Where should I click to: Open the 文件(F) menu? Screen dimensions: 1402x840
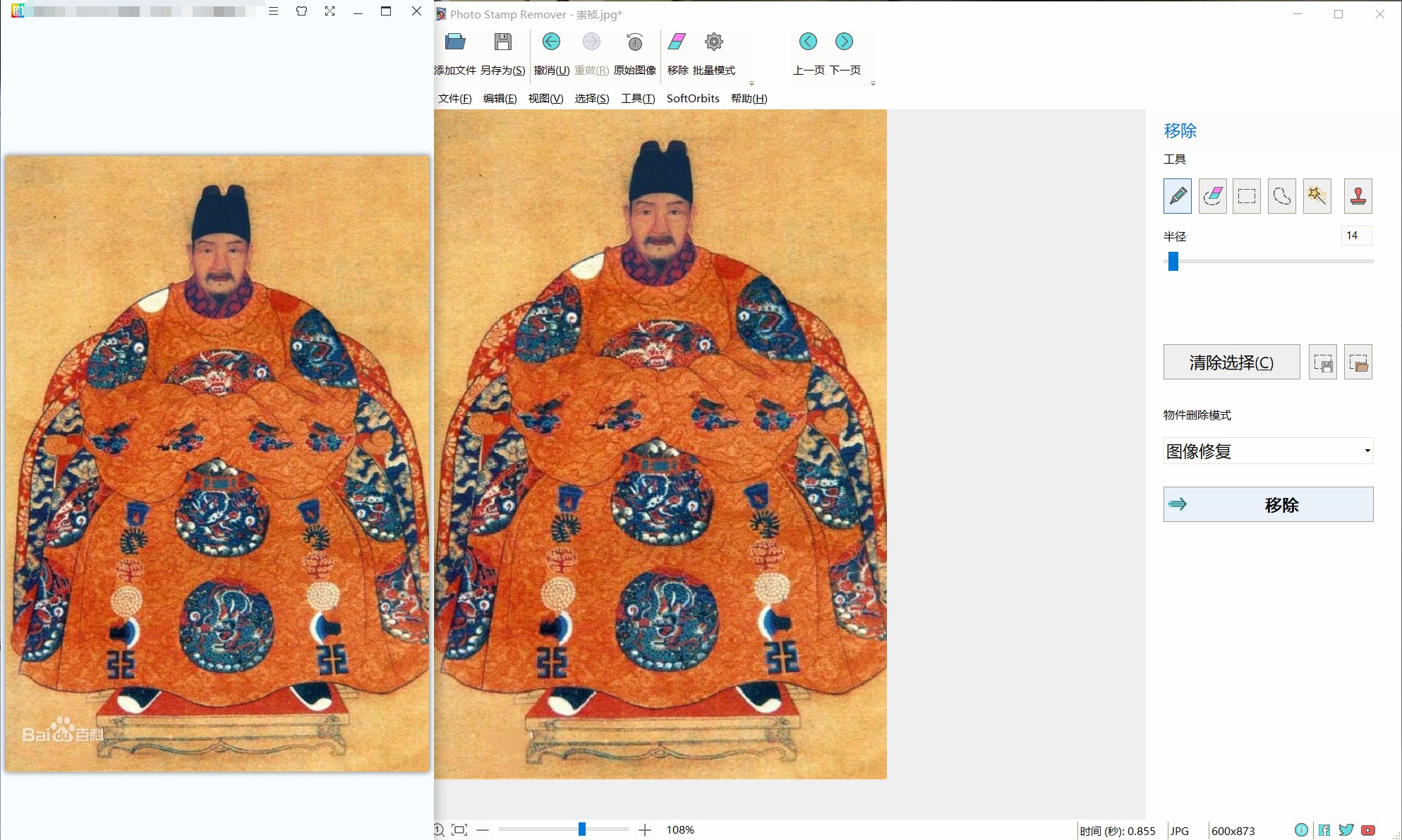454,99
